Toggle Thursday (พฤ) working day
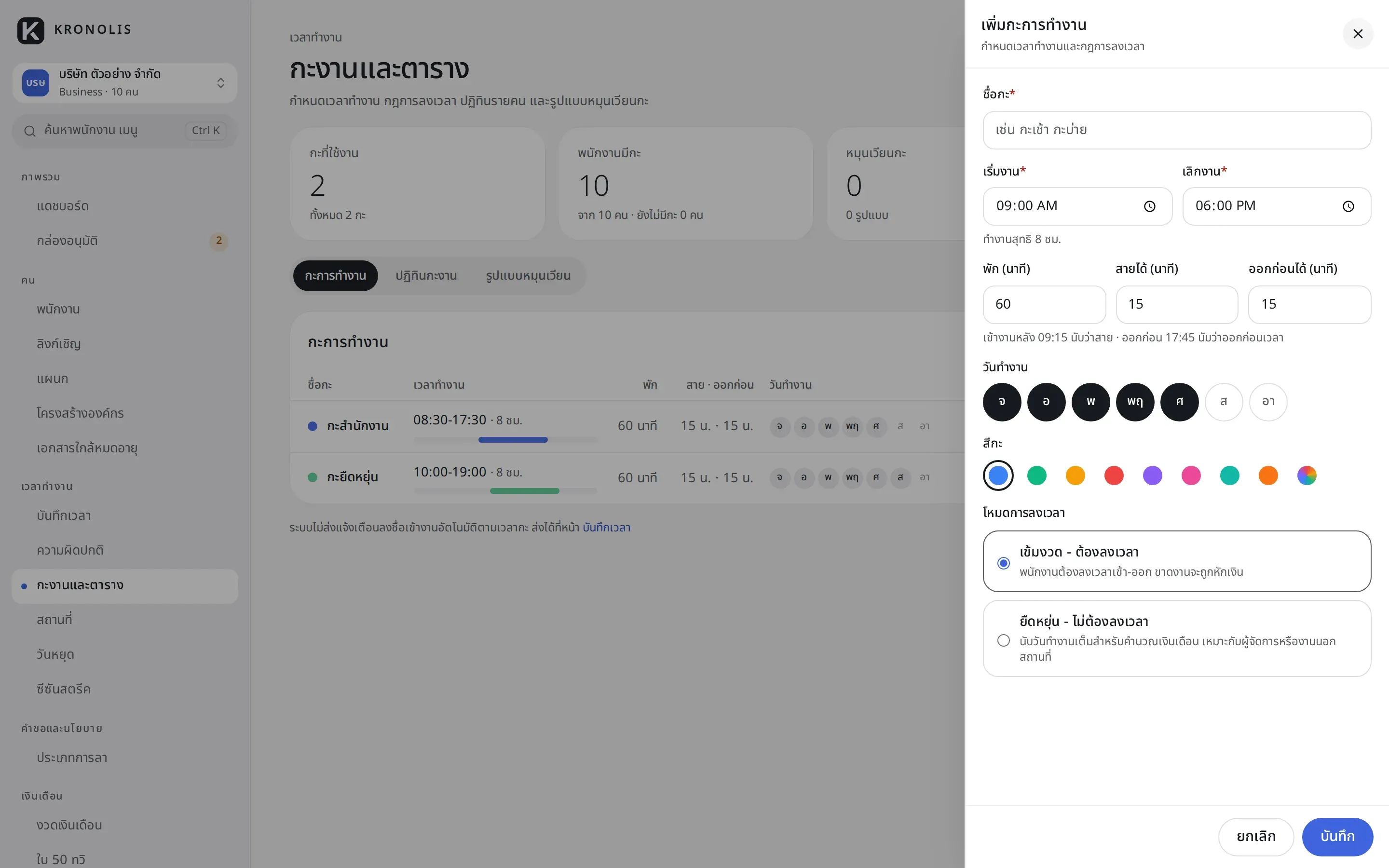Screen dimensions: 1389x868 pyautogui.click(x=1135, y=402)
